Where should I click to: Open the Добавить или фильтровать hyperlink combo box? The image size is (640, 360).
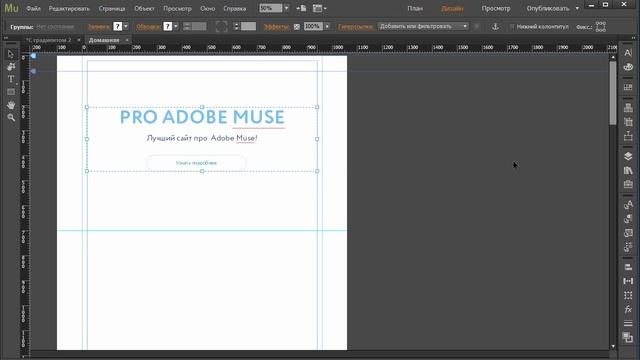pyautogui.click(x=423, y=27)
